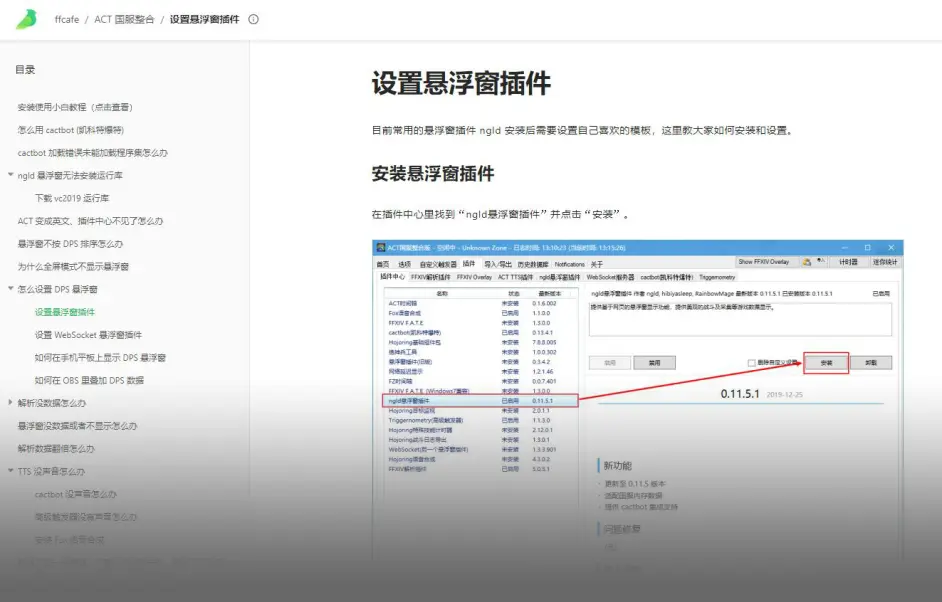
Task: Open 悬浮窗没数据或者不显示怎么办
Action: click(x=77, y=426)
